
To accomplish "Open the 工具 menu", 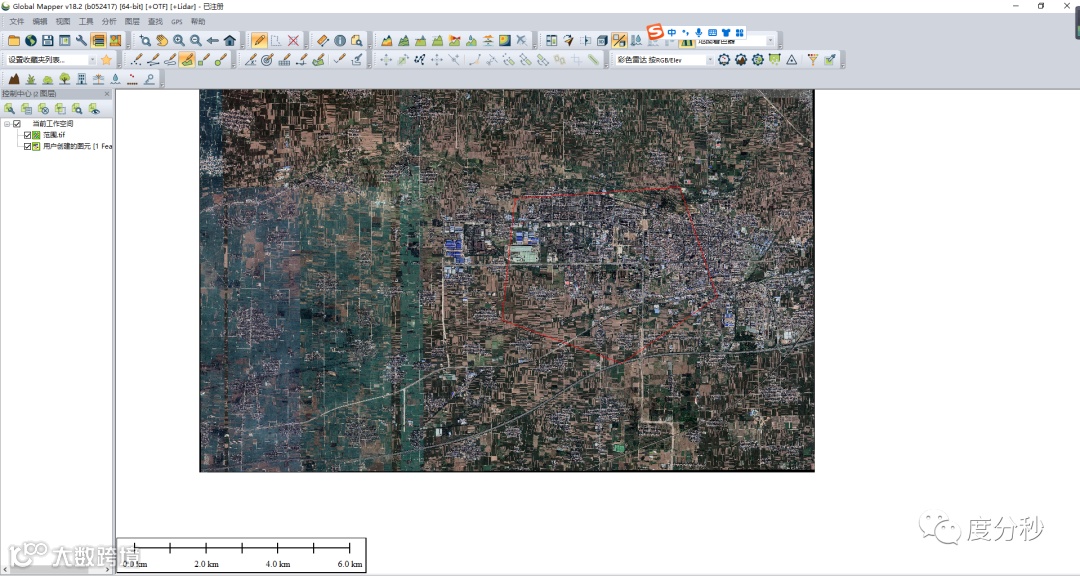I will click(x=86, y=21).
